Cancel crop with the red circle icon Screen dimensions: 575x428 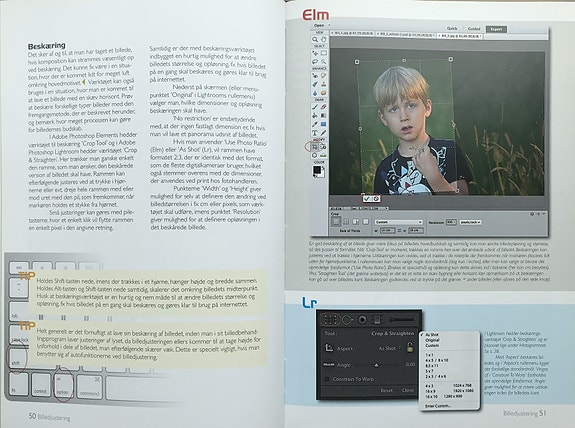376,199
